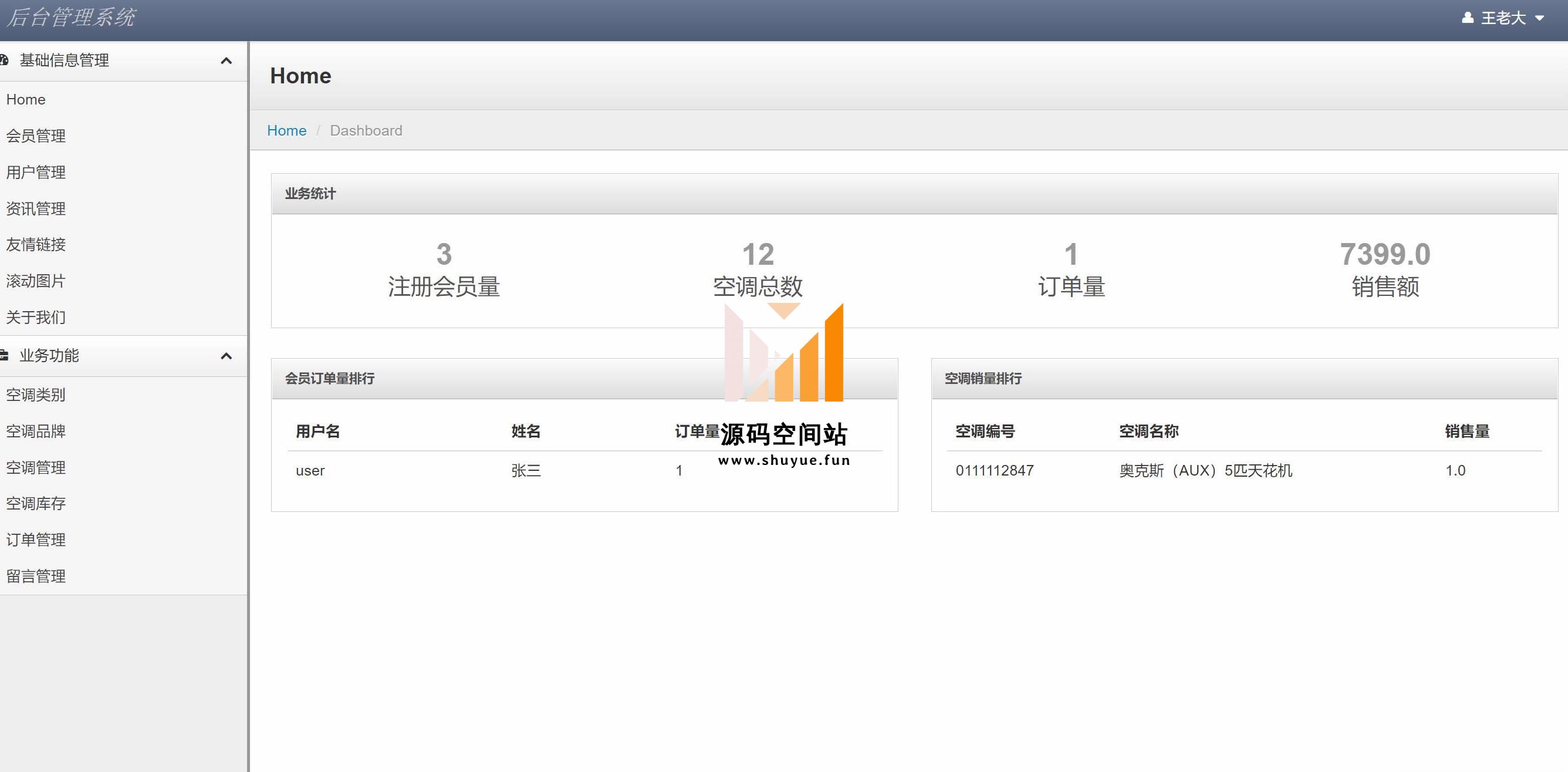Open 友情链接 in the sidebar
Viewport: 1568px width, 772px height.
point(36,245)
